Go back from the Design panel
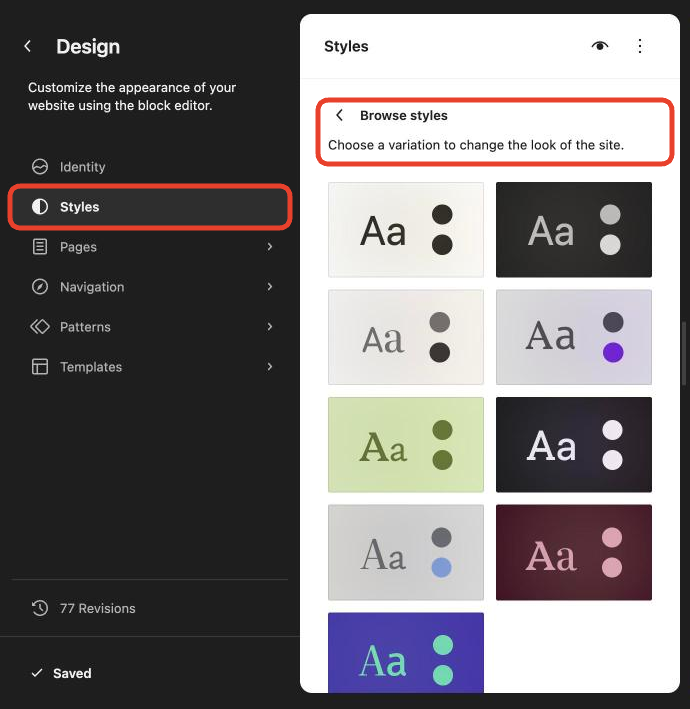The height and width of the screenshot is (709, 690). 28,46
